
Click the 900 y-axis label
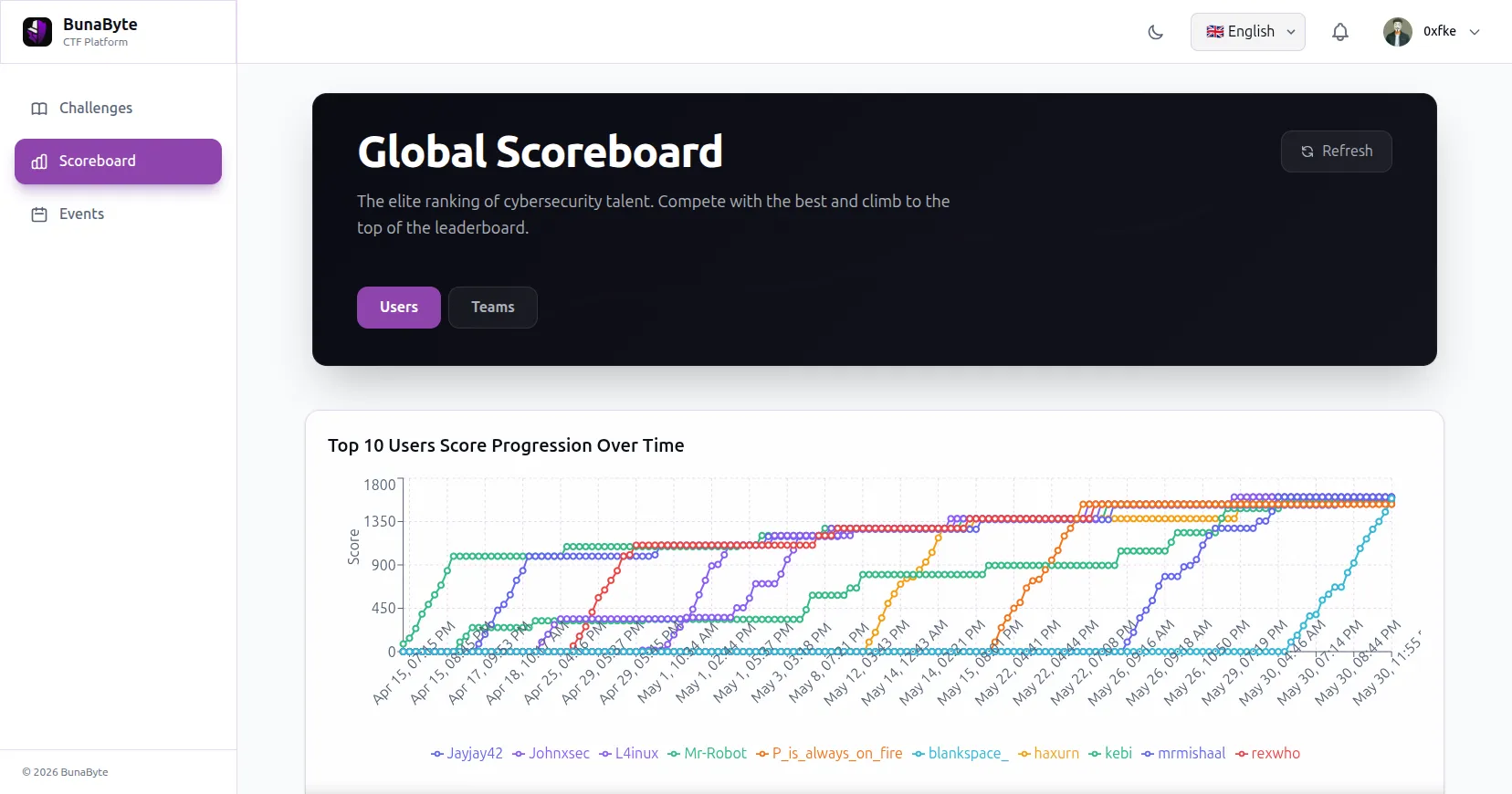[383, 565]
